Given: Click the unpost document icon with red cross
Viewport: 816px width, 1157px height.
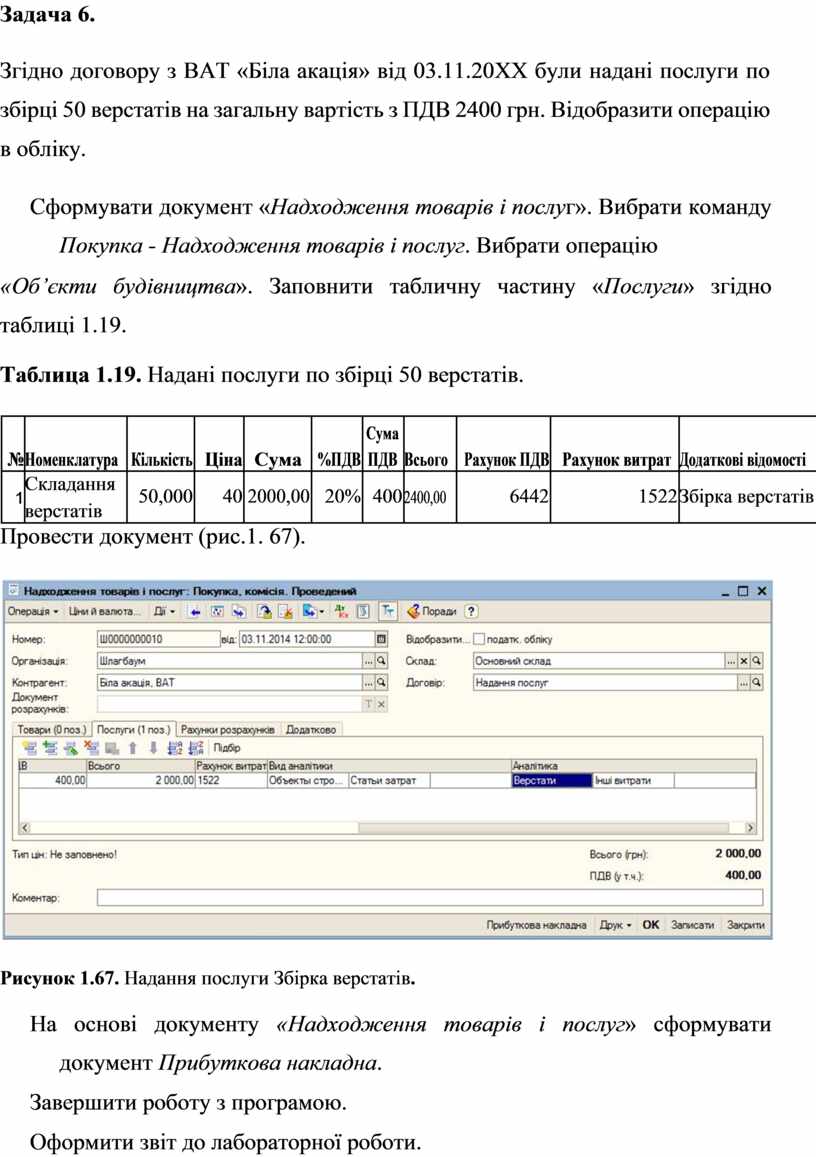Looking at the screenshot, I should [286, 612].
